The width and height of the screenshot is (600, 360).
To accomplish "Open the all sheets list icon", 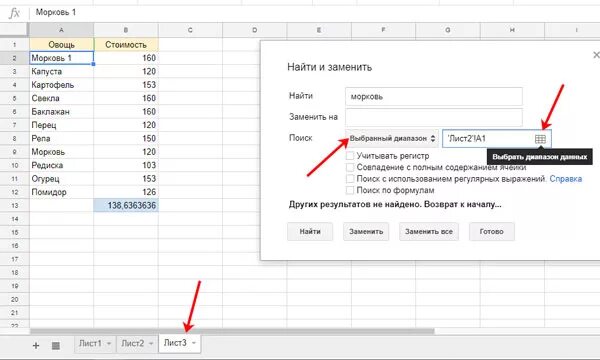I will point(56,345).
